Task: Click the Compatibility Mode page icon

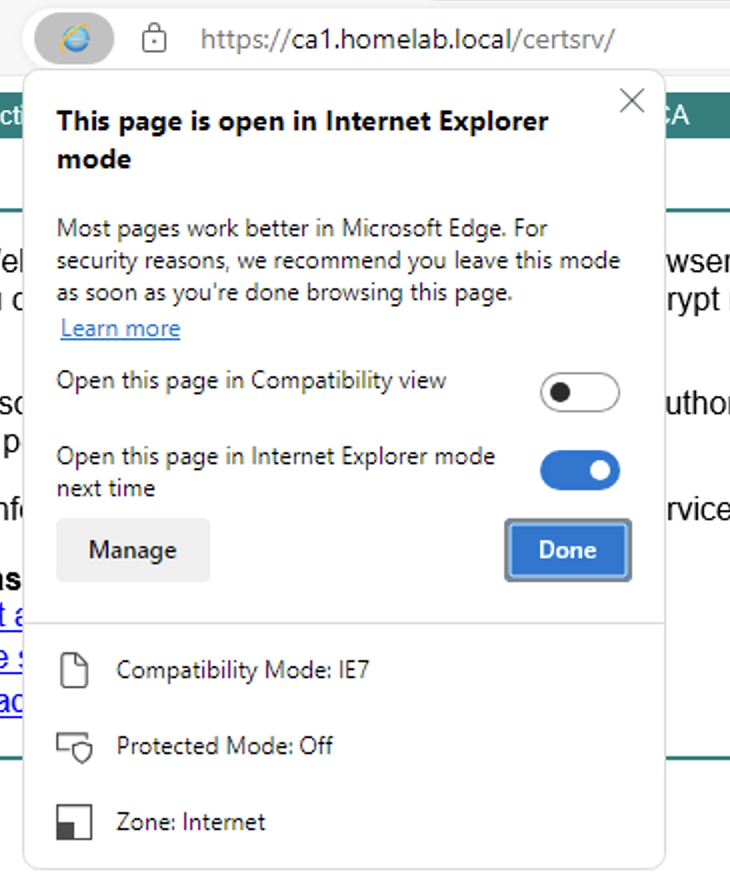Action: tap(74, 670)
